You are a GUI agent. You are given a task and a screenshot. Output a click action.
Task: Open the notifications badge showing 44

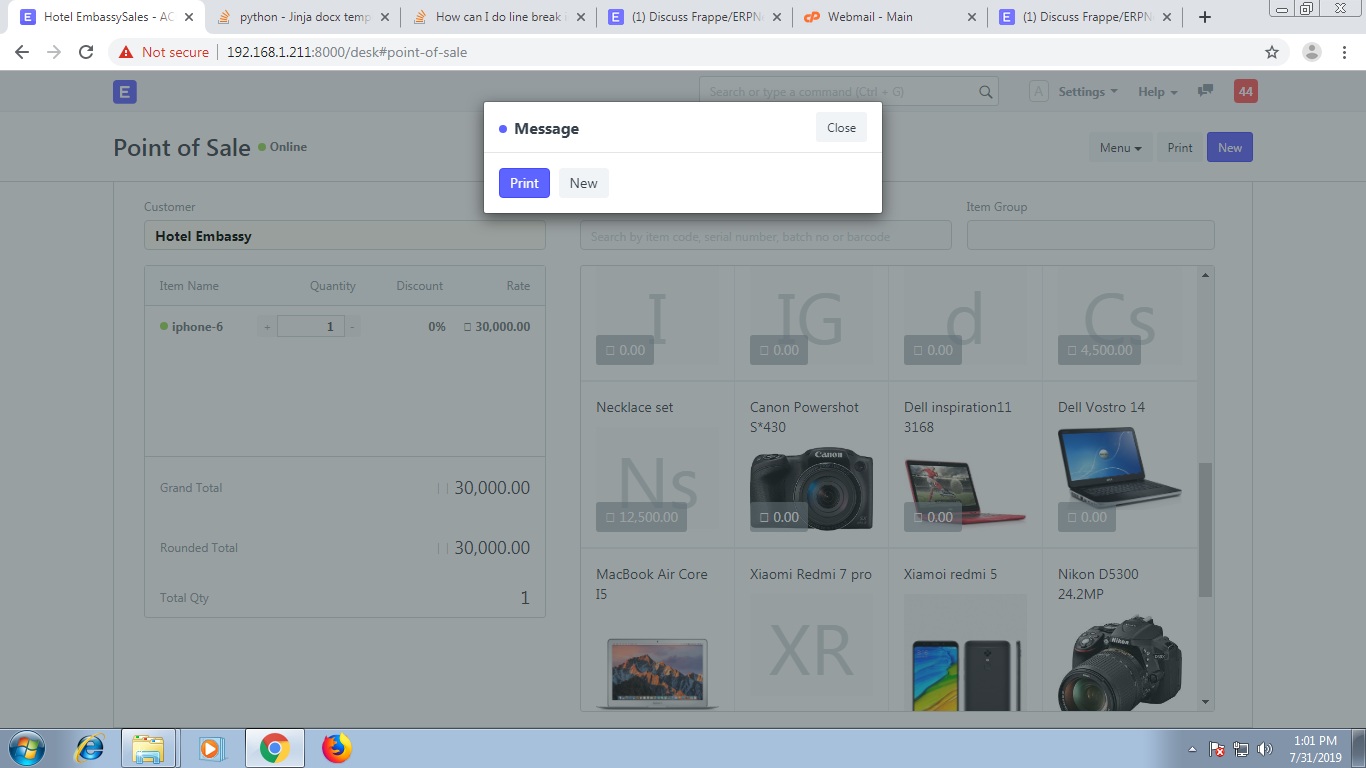(1245, 91)
